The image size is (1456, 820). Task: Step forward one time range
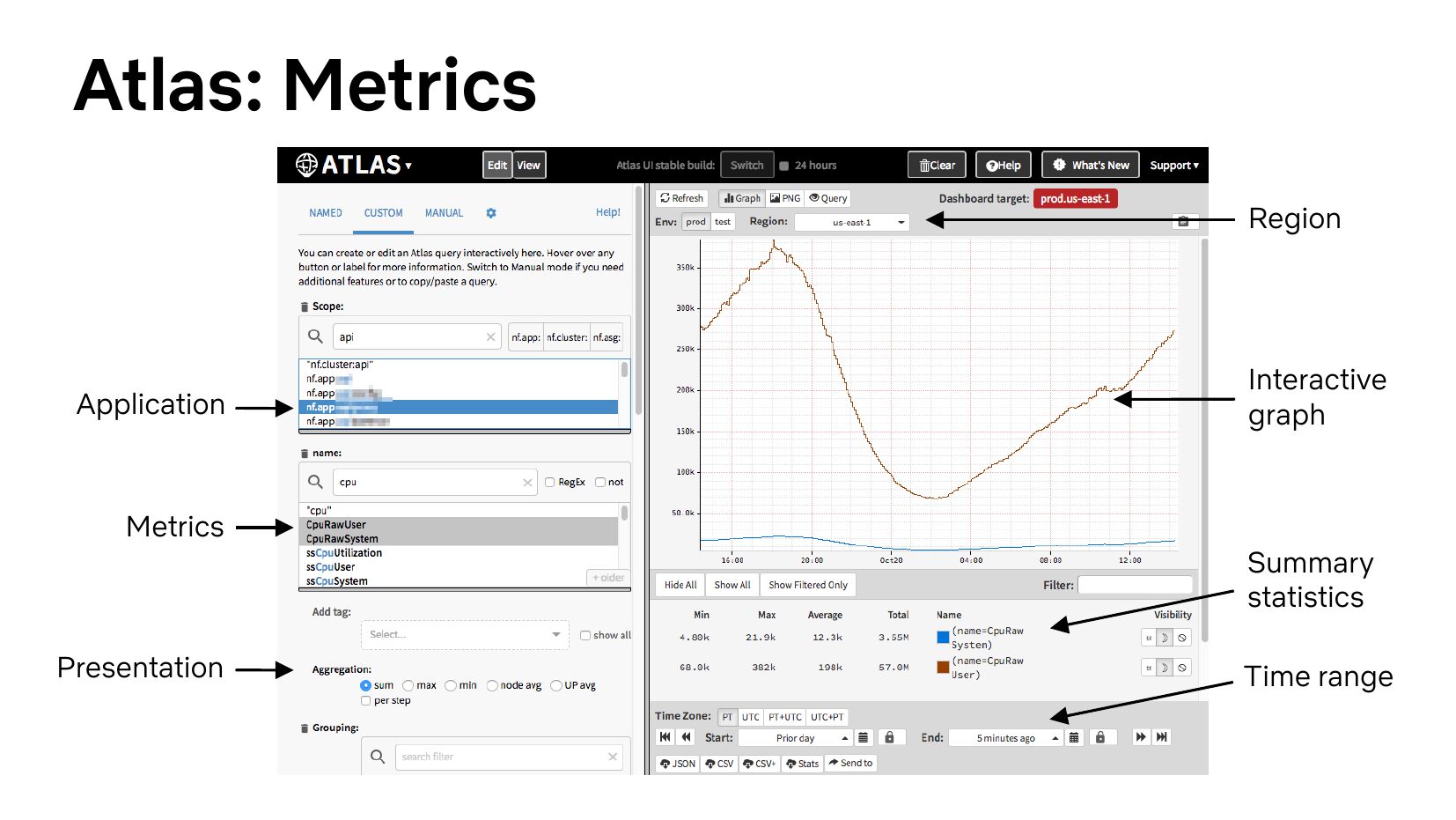(1141, 737)
